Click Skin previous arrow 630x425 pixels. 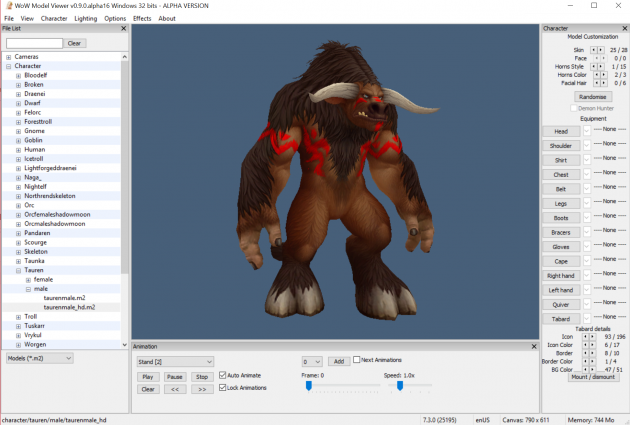593,50
